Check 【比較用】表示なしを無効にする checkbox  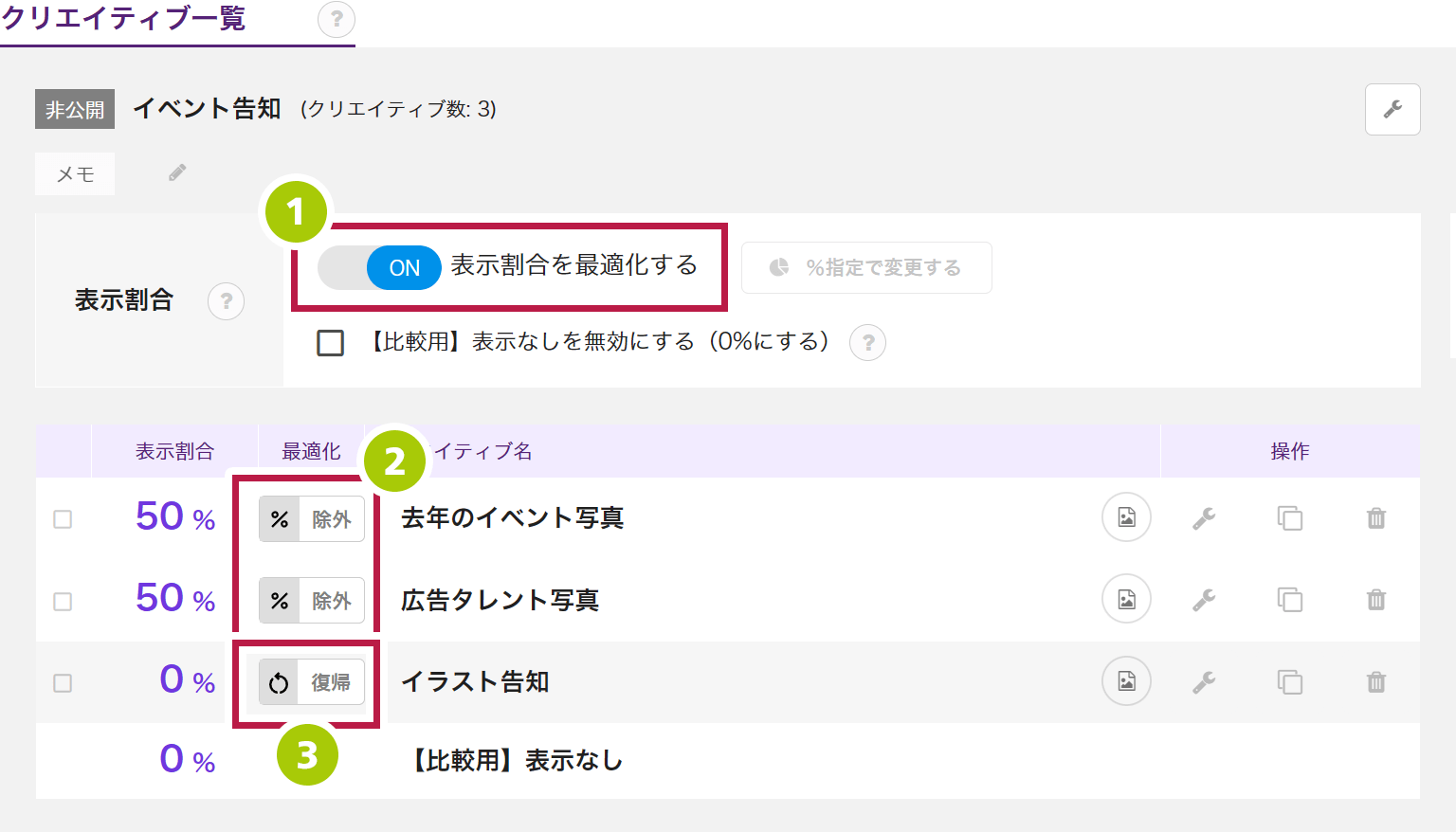(331, 342)
